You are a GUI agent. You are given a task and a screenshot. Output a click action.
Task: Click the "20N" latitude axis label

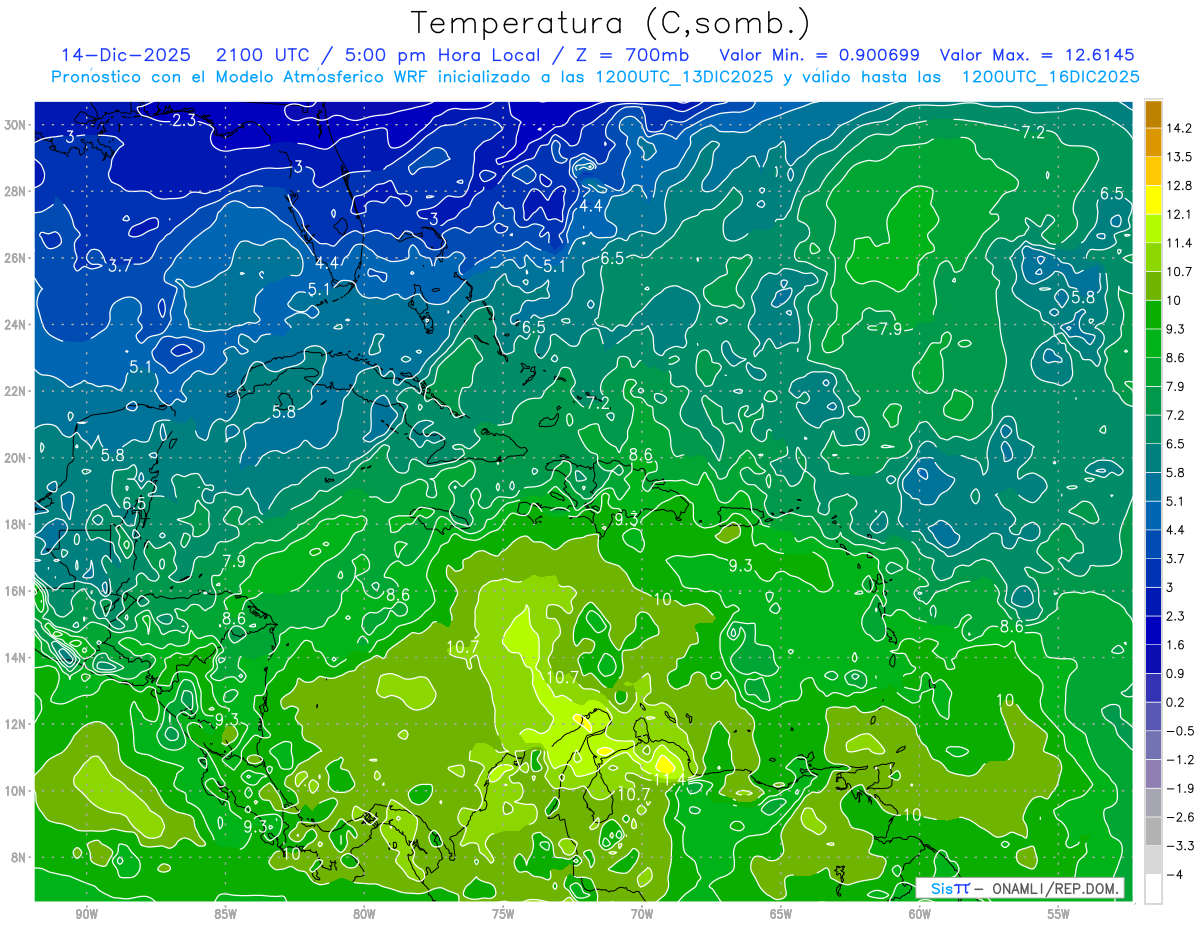[17, 458]
